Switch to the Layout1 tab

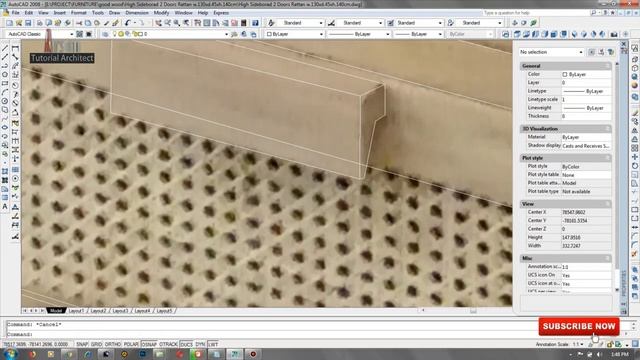click(x=76, y=311)
